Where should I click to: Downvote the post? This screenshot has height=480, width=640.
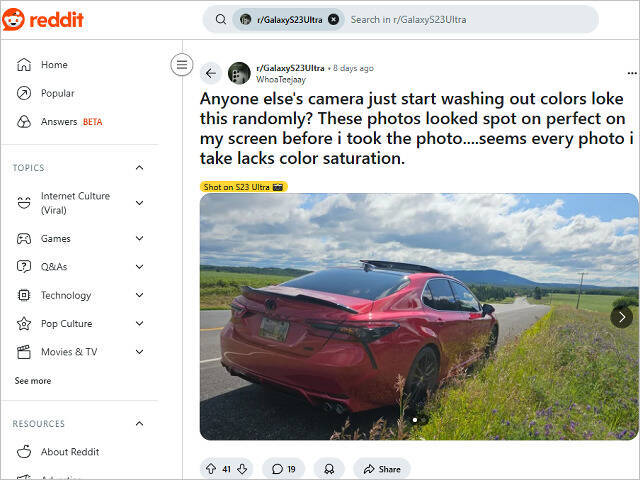click(241, 469)
